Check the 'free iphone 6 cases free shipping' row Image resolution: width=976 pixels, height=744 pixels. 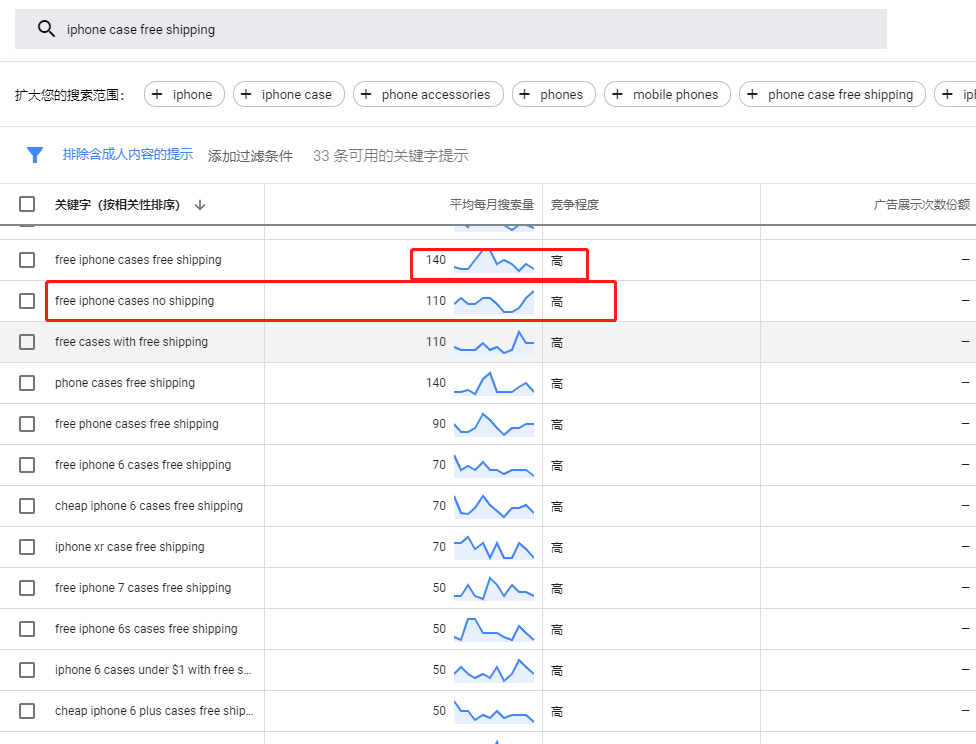[x=27, y=465]
